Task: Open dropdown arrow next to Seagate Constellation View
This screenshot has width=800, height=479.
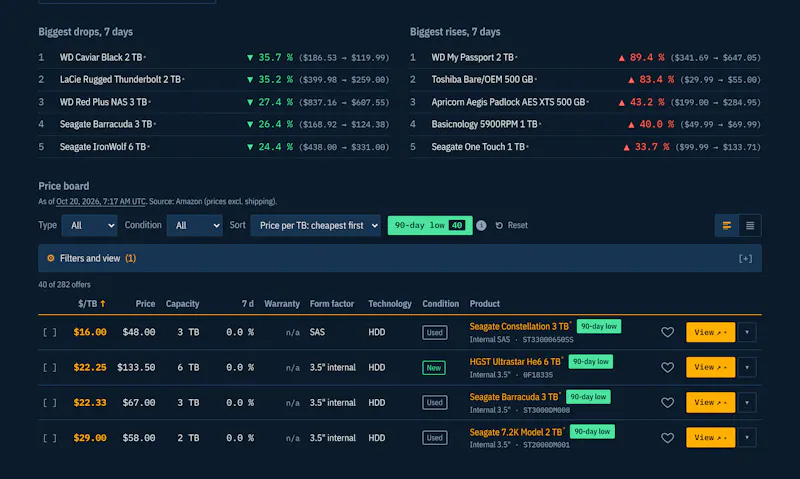Action: [747, 333]
